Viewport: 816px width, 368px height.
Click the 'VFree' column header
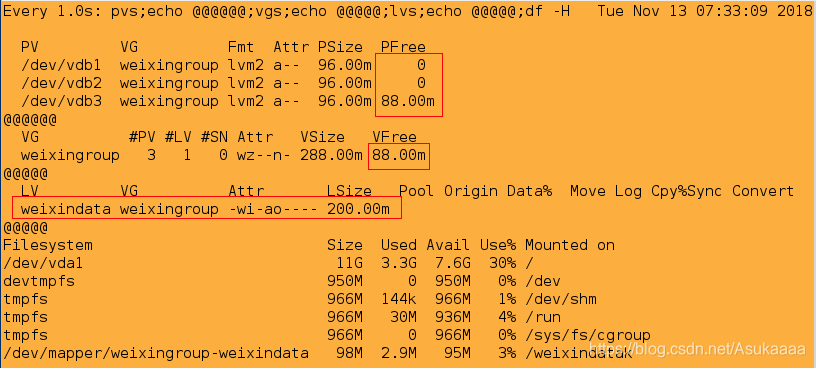coord(394,137)
